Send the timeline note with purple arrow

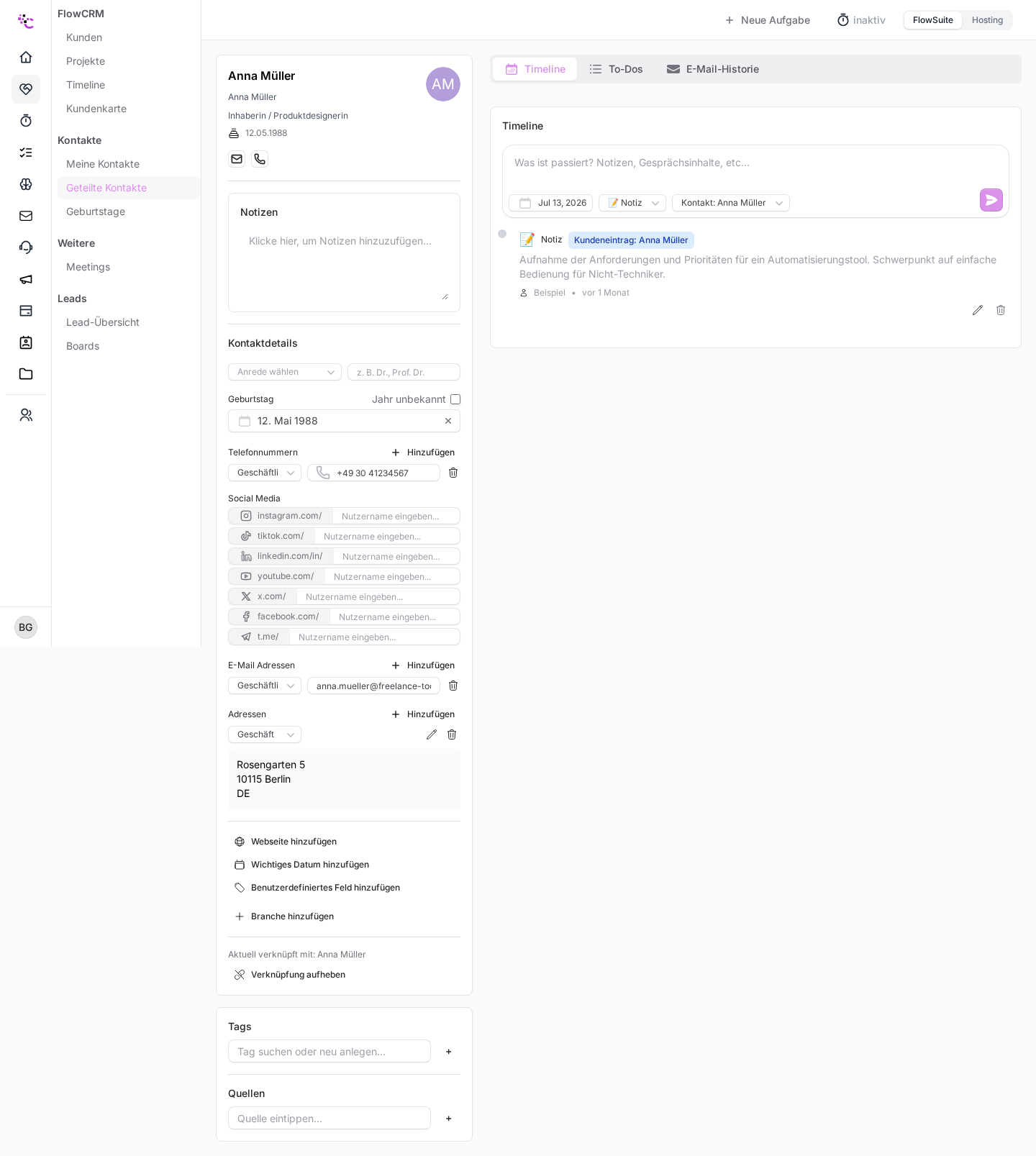pyautogui.click(x=991, y=200)
